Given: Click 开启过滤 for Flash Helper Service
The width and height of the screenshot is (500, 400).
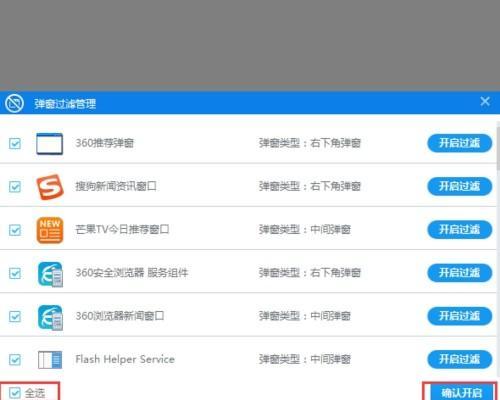Looking at the screenshot, I should [460, 359].
